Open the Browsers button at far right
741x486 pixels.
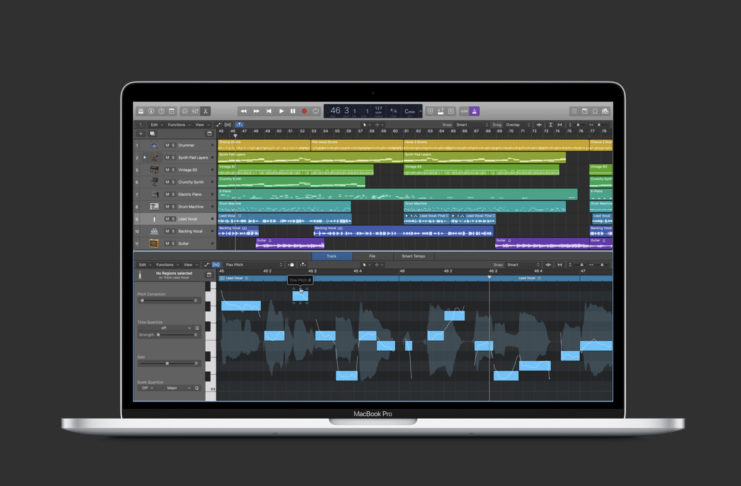click(605, 111)
